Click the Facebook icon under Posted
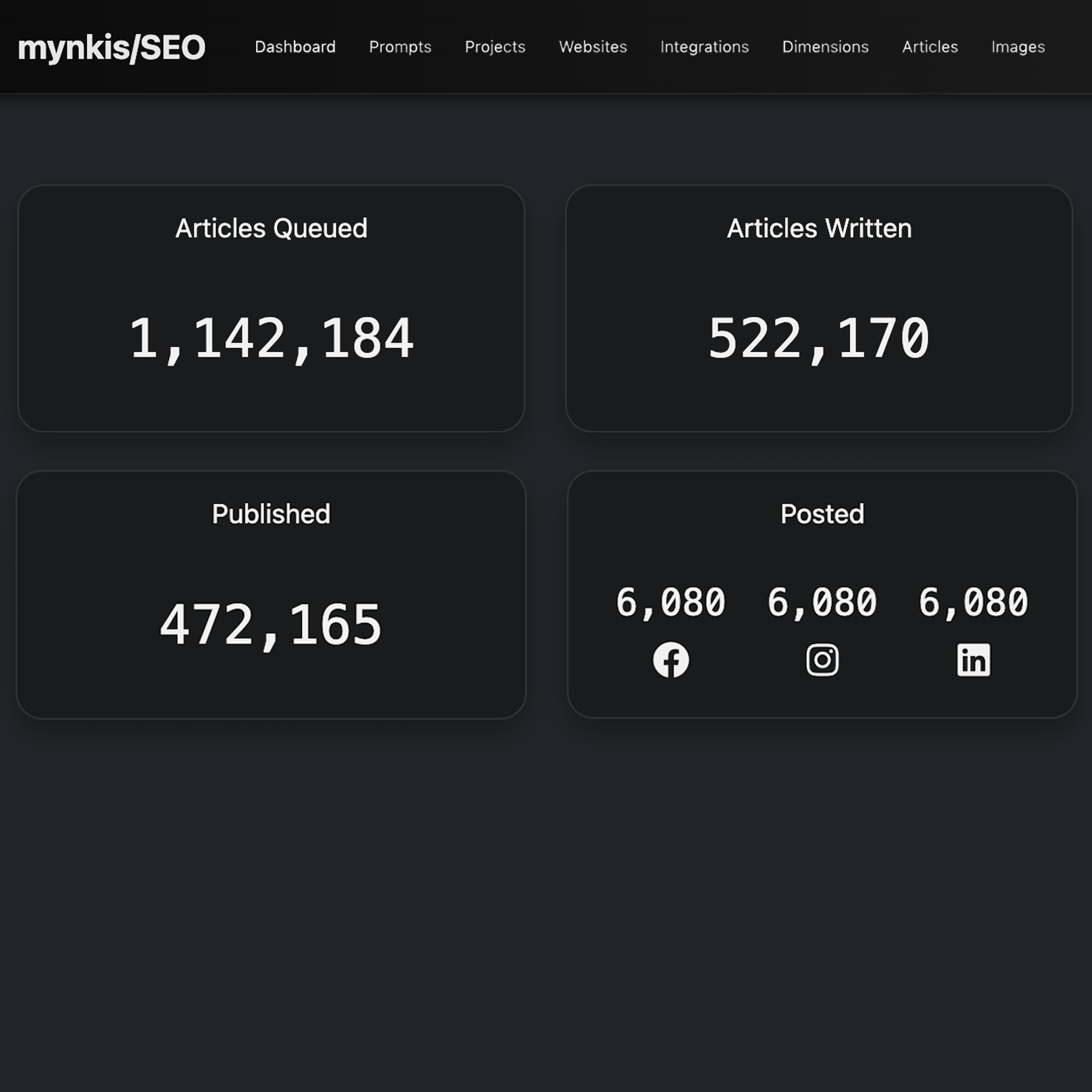Screen dimensions: 1092x1092 (x=670, y=660)
